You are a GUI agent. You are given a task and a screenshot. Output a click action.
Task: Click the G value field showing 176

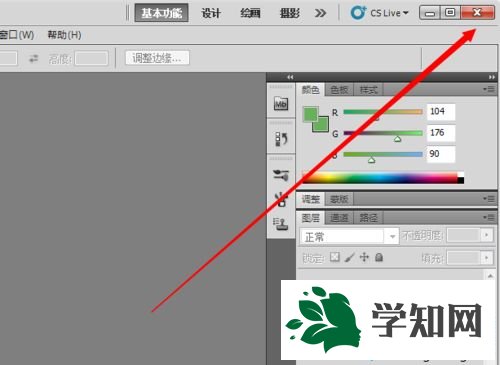(x=441, y=133)
